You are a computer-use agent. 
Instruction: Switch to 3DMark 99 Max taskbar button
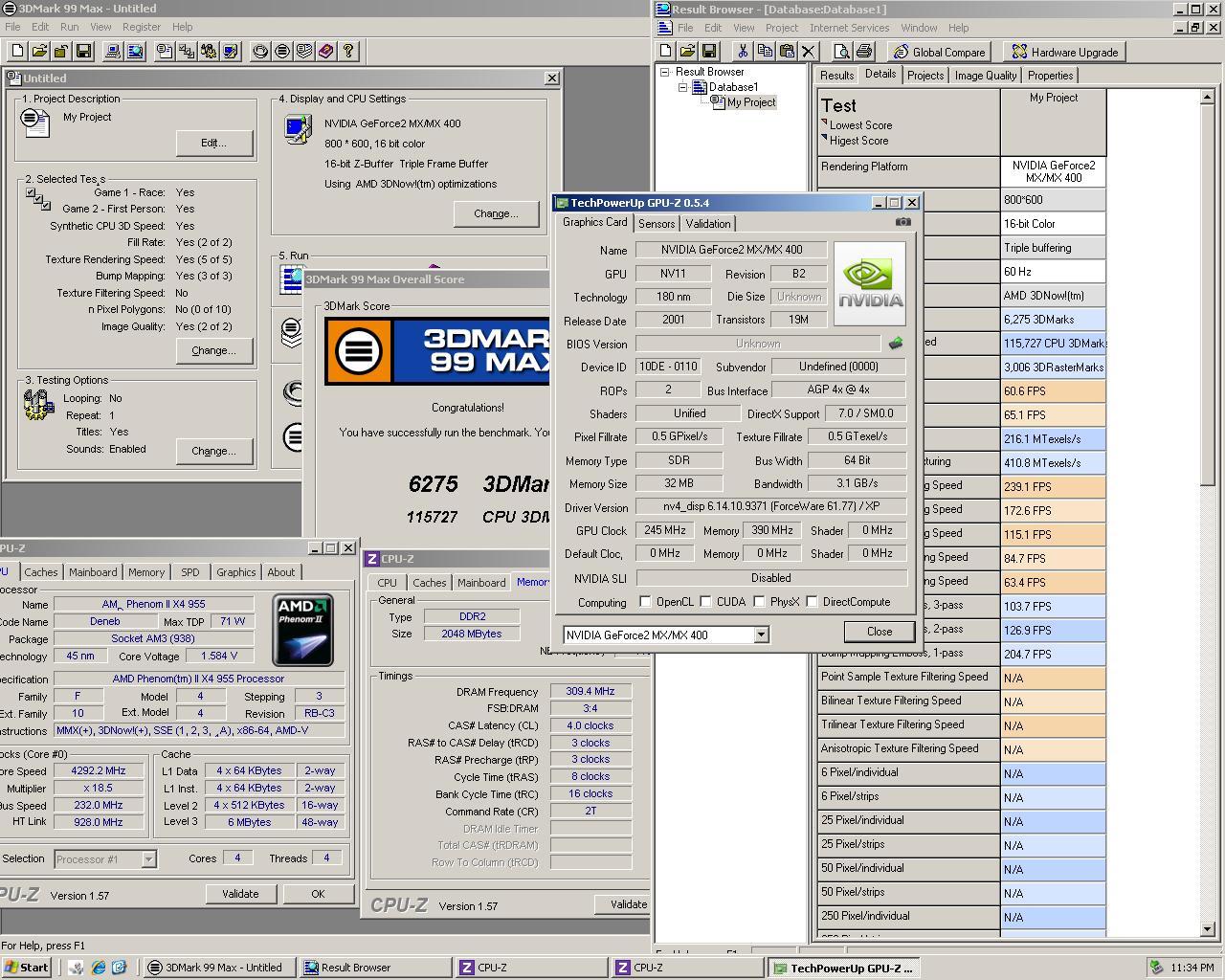coord(218,968)
